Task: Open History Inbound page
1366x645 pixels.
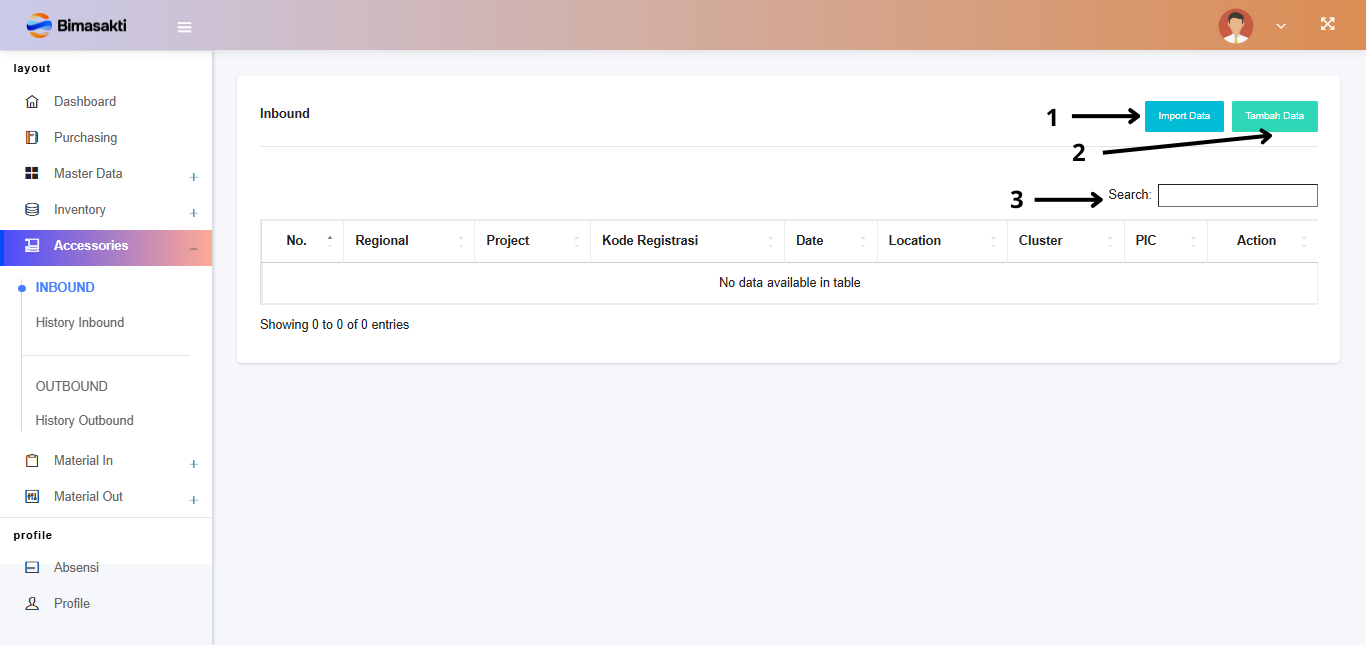Action: (80, 323)
